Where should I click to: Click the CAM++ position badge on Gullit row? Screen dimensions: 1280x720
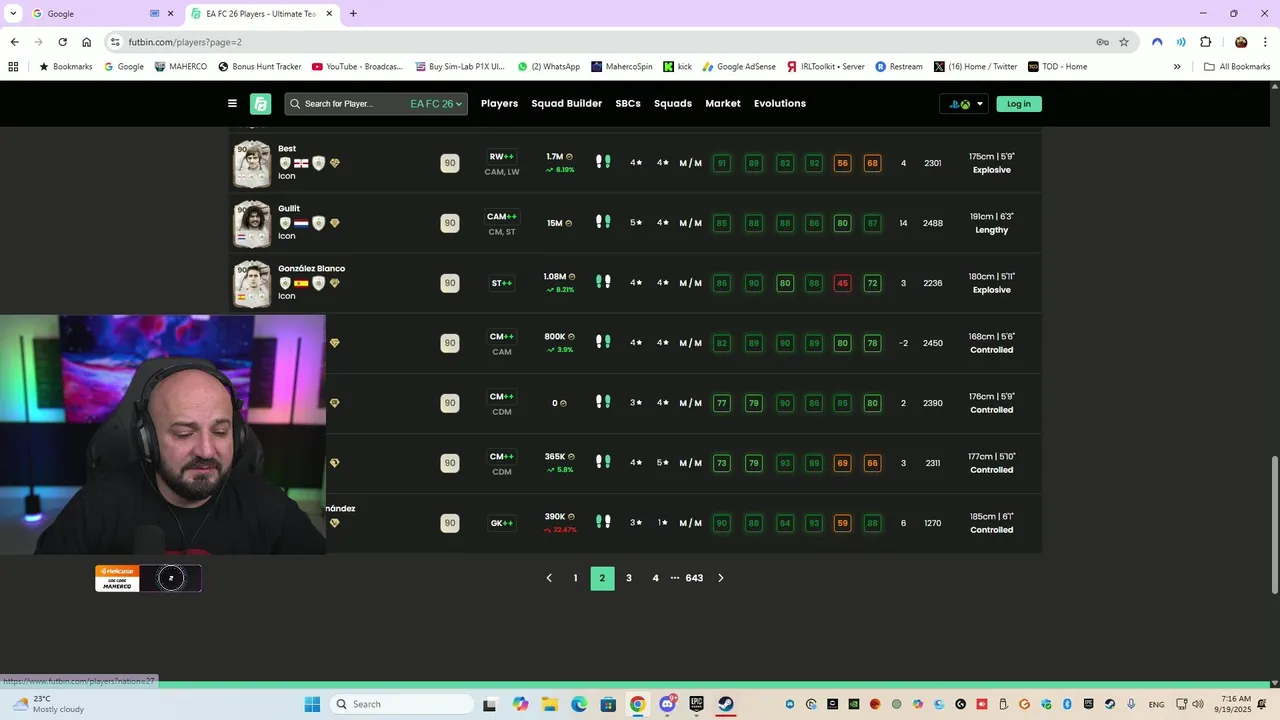tap(502, 217)
